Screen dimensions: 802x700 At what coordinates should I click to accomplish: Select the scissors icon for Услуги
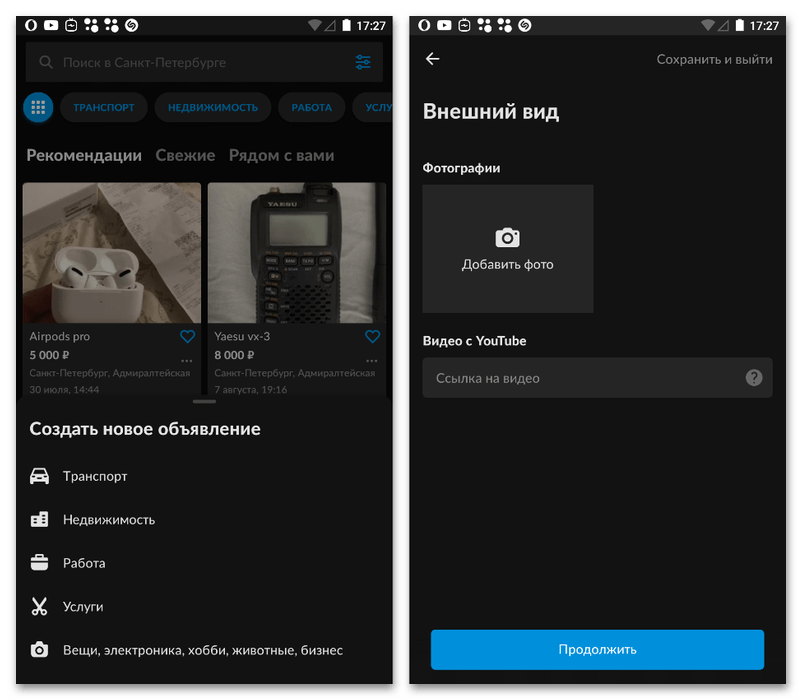tap(39, 606)
